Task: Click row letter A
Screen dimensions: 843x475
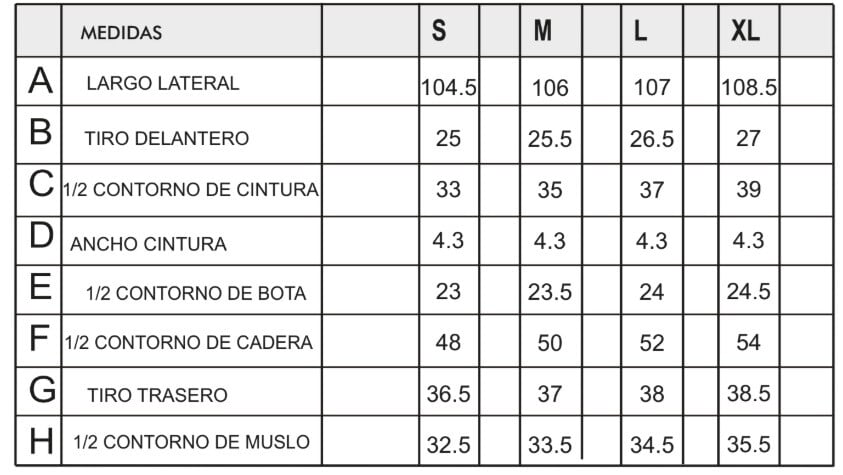Action: (40, 81)
